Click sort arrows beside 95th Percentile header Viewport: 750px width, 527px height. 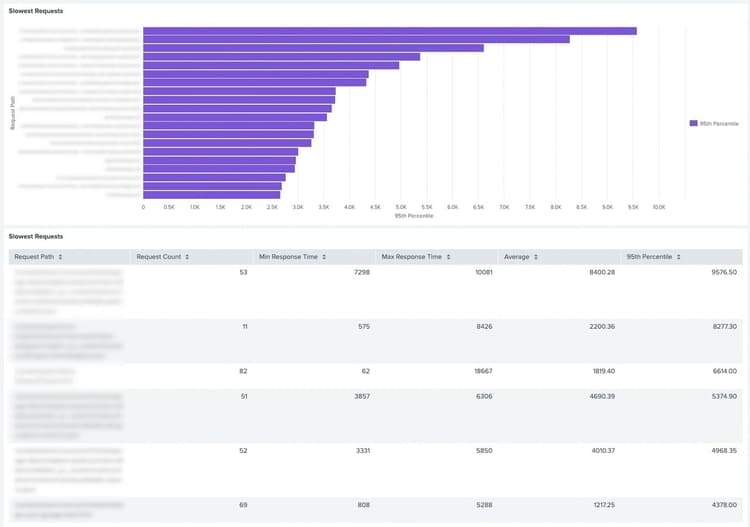(678, 257)
